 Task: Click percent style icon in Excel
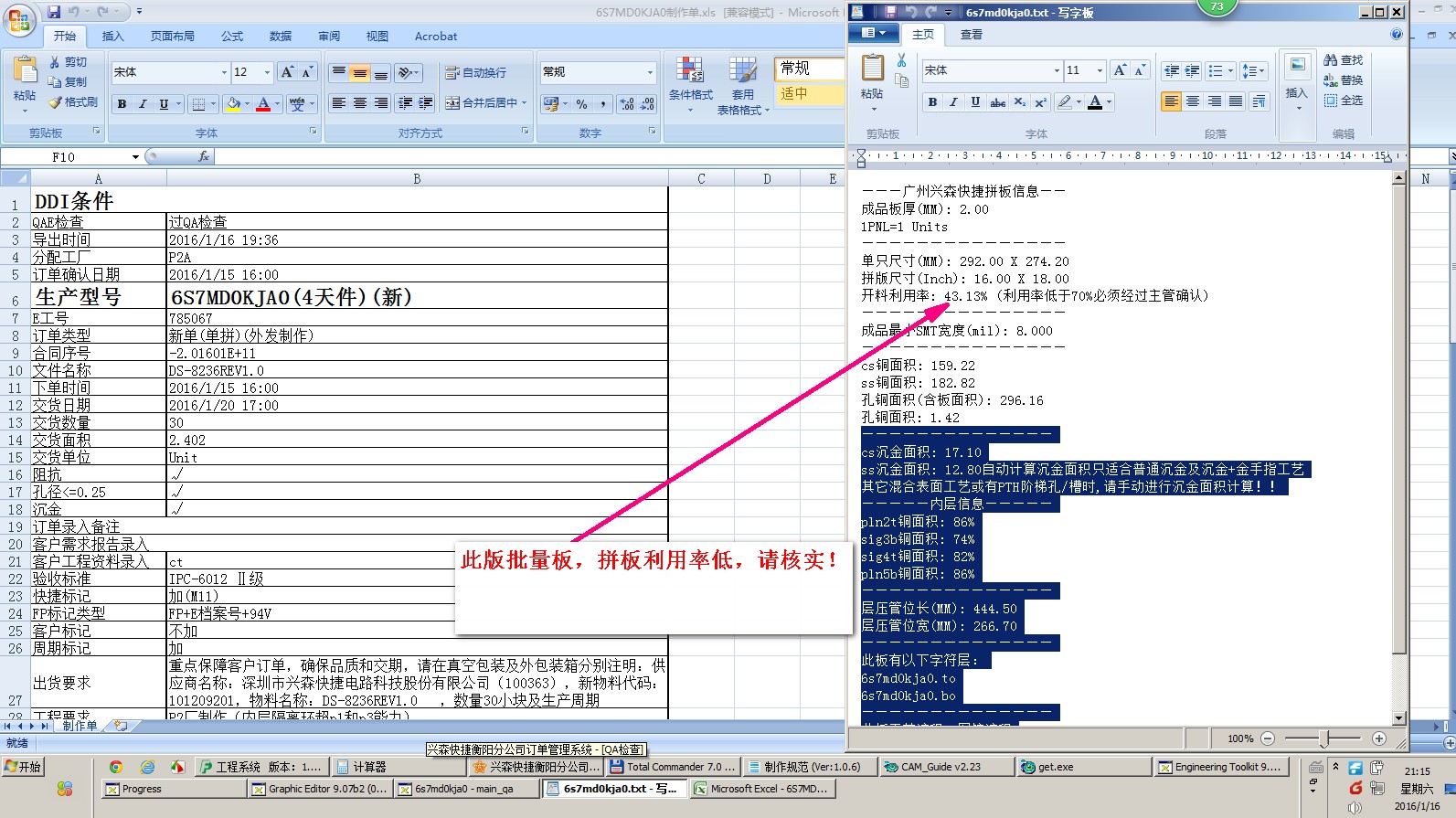(581, 104)
